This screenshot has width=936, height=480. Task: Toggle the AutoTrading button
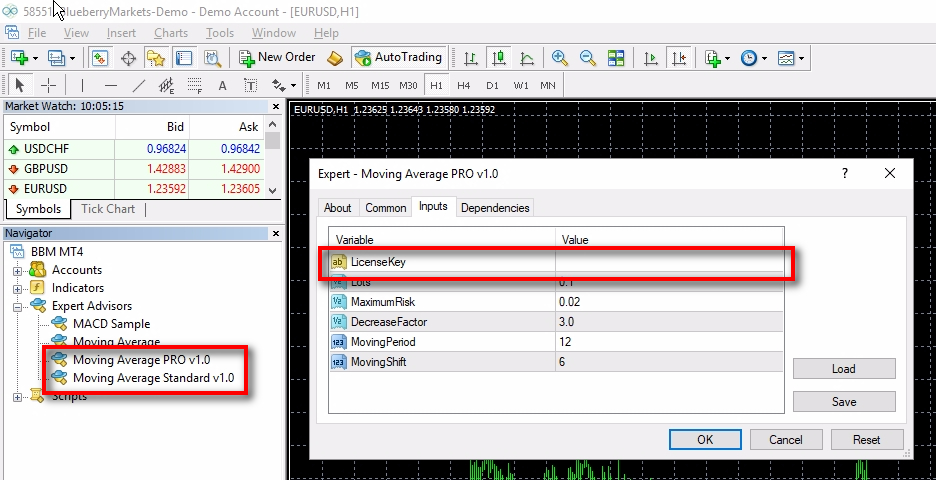click(398, 57)
